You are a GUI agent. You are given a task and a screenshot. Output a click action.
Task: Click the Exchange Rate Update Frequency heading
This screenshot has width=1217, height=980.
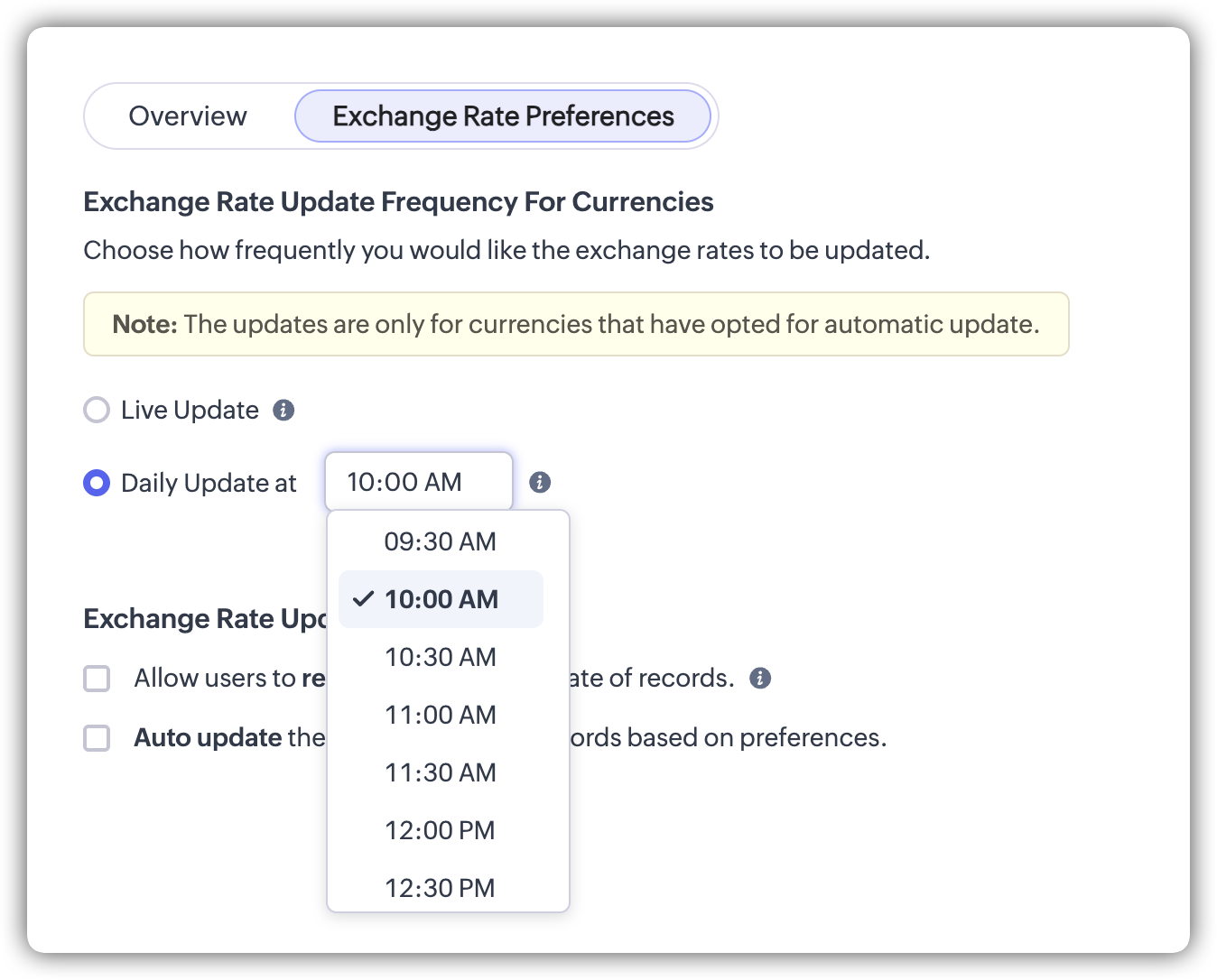pyautogui.click(x=398, y=201)
